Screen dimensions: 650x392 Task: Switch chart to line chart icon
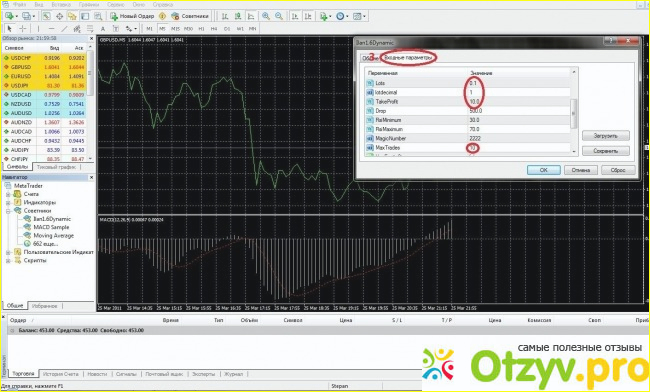(251, 16)
